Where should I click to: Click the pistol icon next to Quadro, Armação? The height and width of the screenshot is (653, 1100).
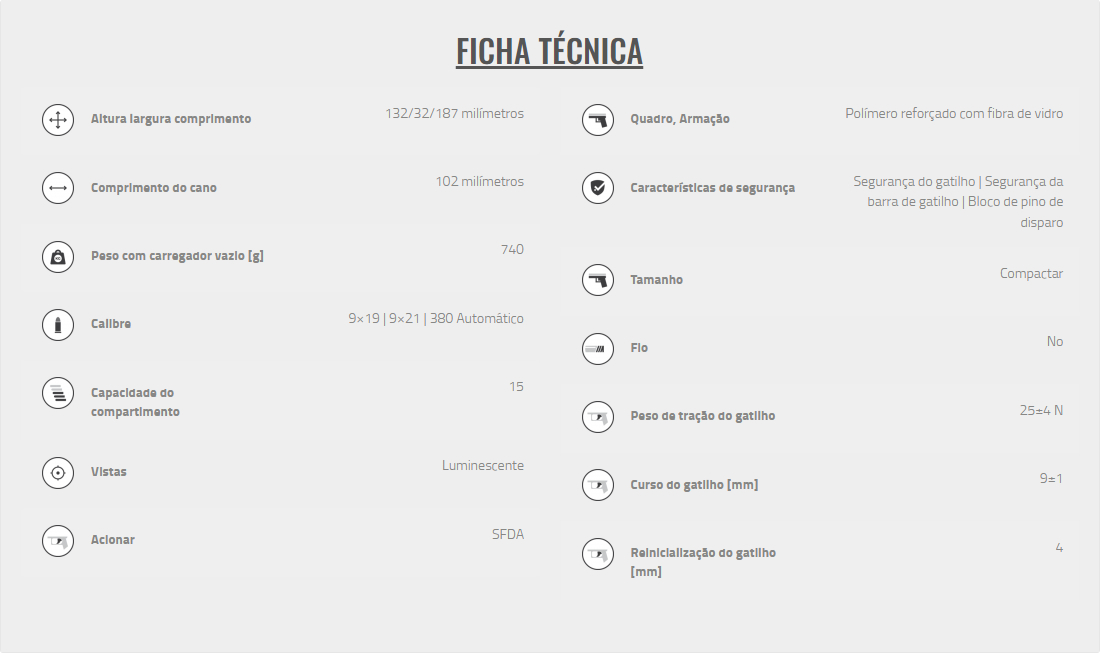pos(598,120)
